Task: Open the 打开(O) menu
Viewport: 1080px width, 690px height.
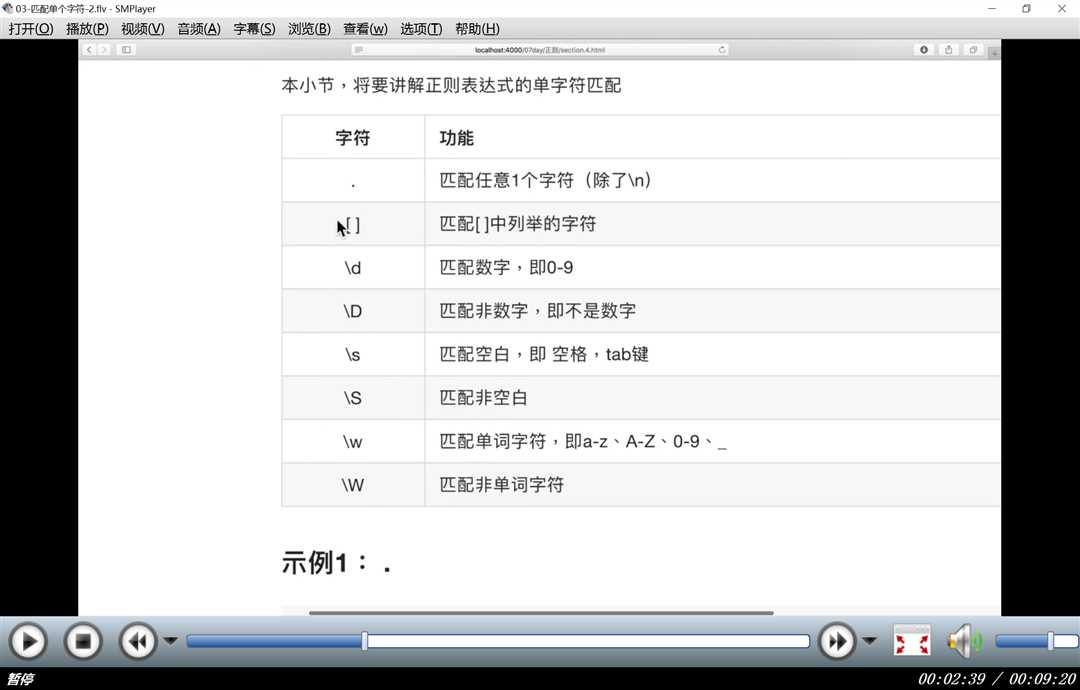Action: tap(31, 29)
